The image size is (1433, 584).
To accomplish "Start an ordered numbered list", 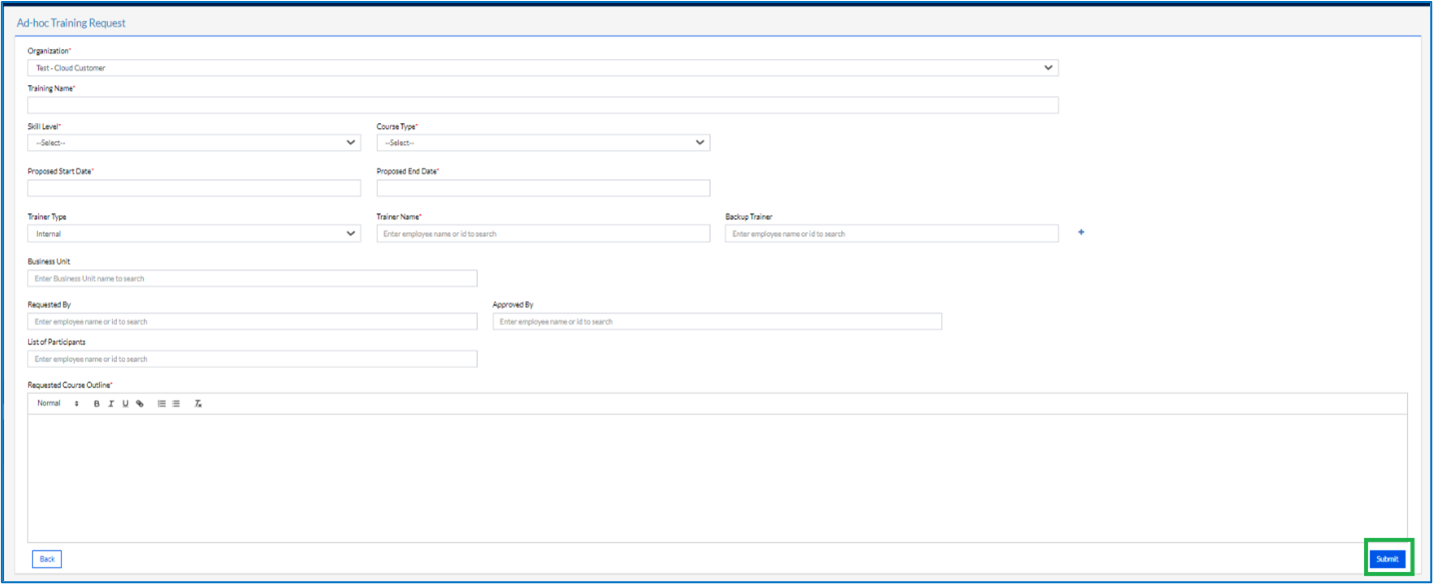I will (x=162, y=404).
